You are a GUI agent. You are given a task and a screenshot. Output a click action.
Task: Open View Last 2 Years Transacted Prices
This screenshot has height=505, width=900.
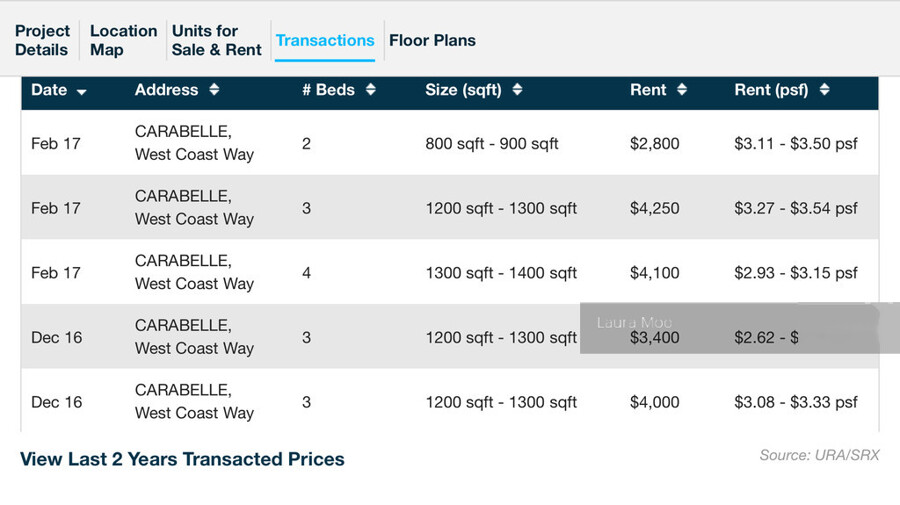coord(182,459)
